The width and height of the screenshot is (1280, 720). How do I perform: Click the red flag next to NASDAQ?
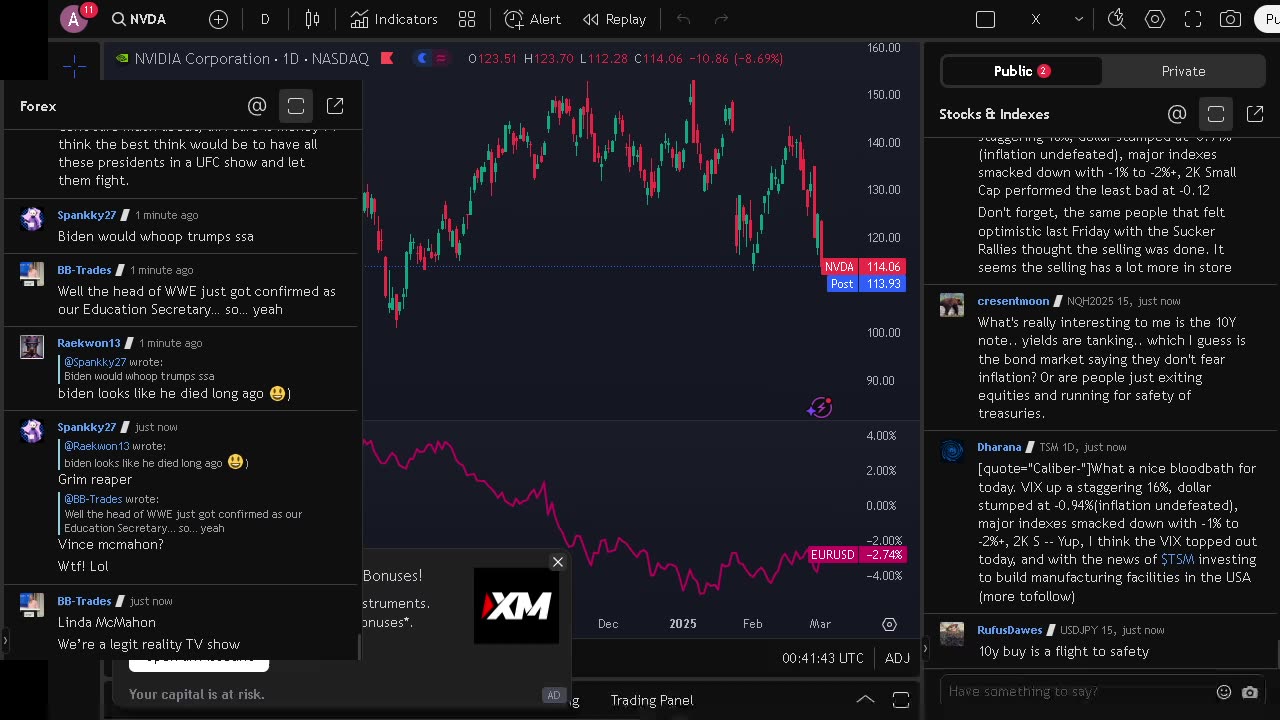coord(387,59)
